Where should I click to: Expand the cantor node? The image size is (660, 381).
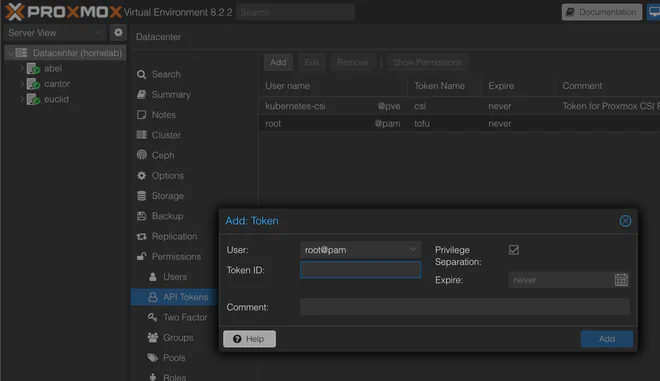22,84
